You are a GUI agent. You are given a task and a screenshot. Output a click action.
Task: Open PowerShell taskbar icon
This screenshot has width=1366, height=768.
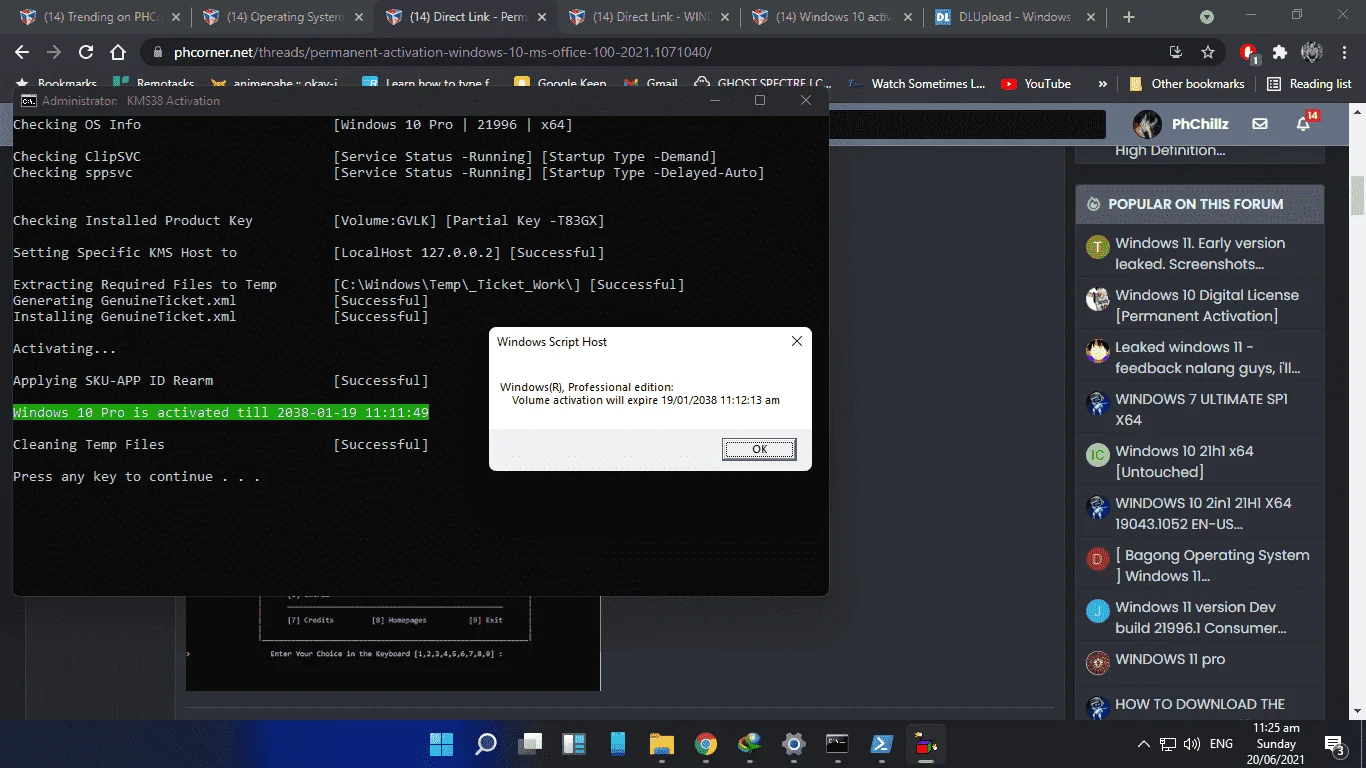pyautogui.click(x=881, y=744)
